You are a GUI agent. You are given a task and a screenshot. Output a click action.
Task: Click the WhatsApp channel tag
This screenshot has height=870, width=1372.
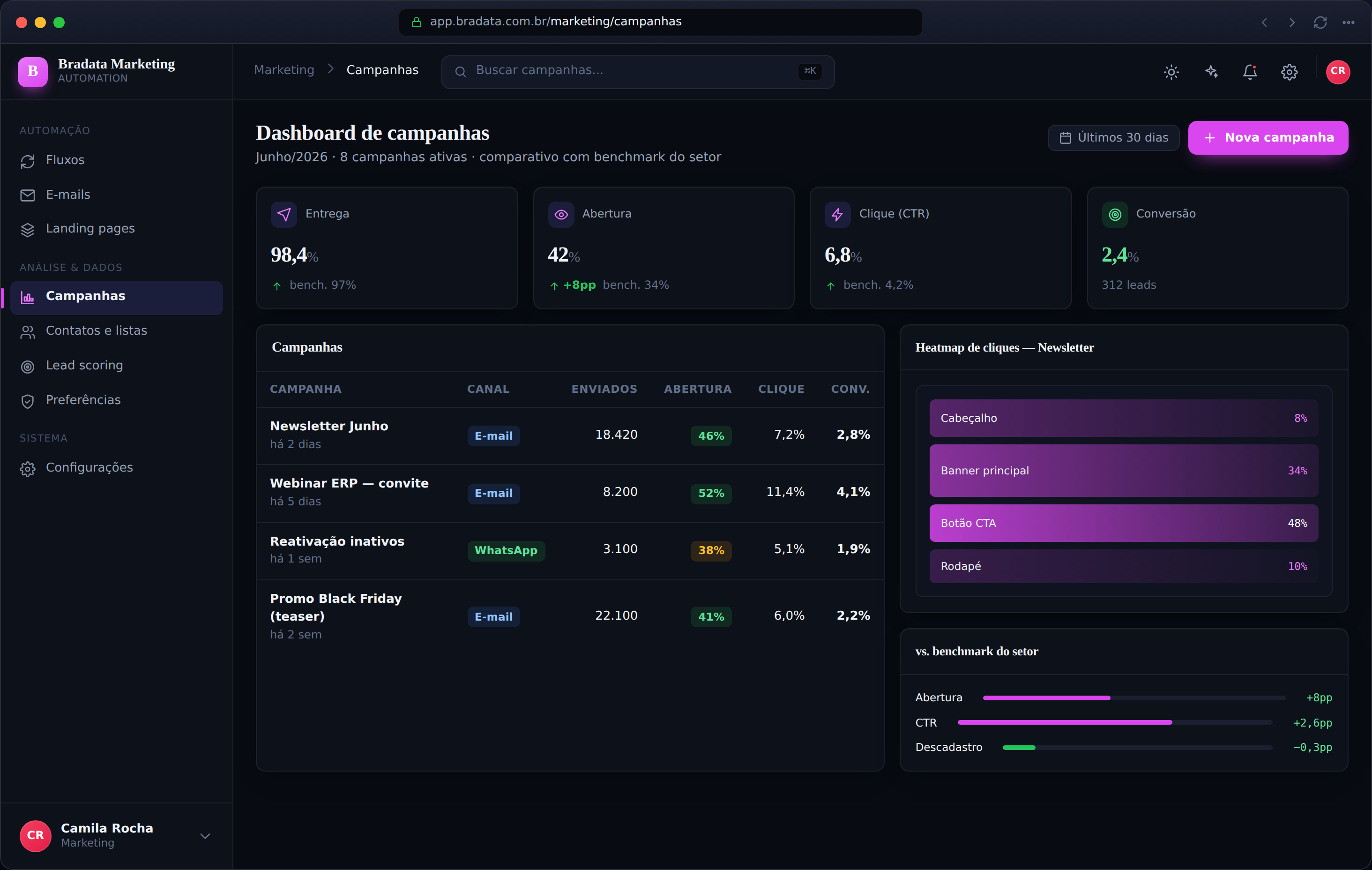pos(506,551)
